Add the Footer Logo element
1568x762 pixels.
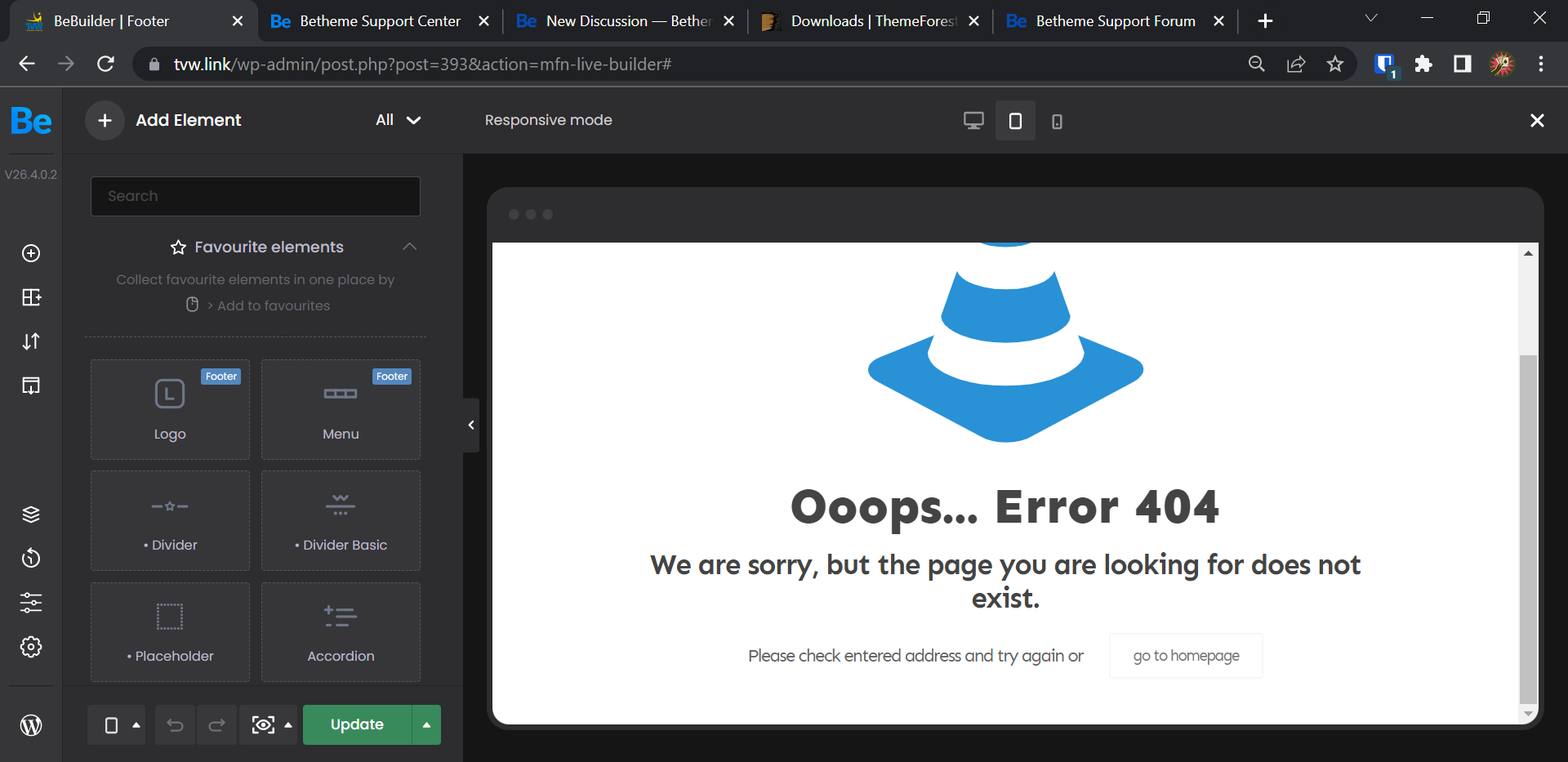point(170,409)
